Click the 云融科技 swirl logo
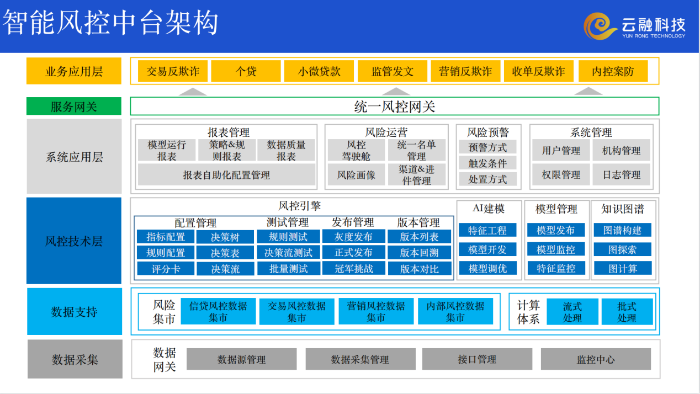Screen dimensions: 700x394 601,26
